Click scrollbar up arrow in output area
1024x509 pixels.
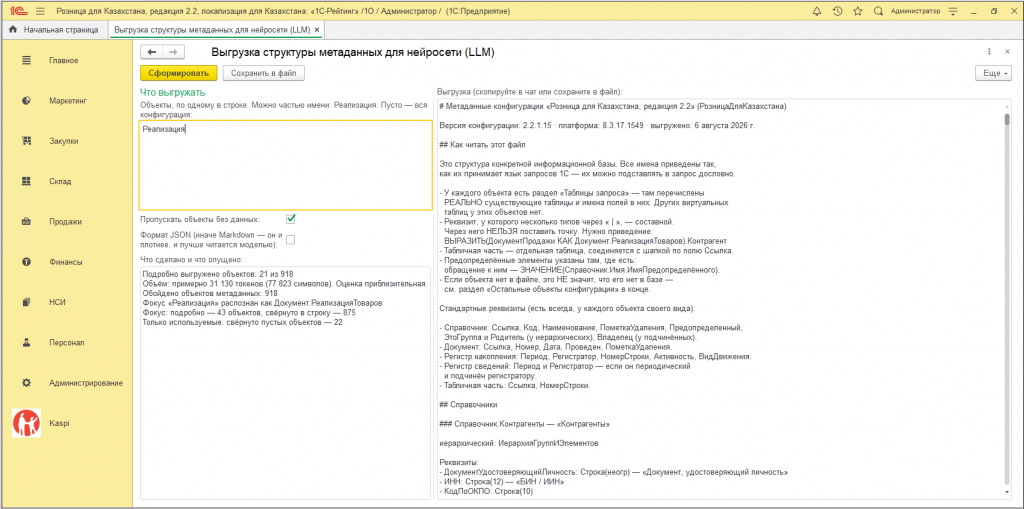[x=1007, y=105]
